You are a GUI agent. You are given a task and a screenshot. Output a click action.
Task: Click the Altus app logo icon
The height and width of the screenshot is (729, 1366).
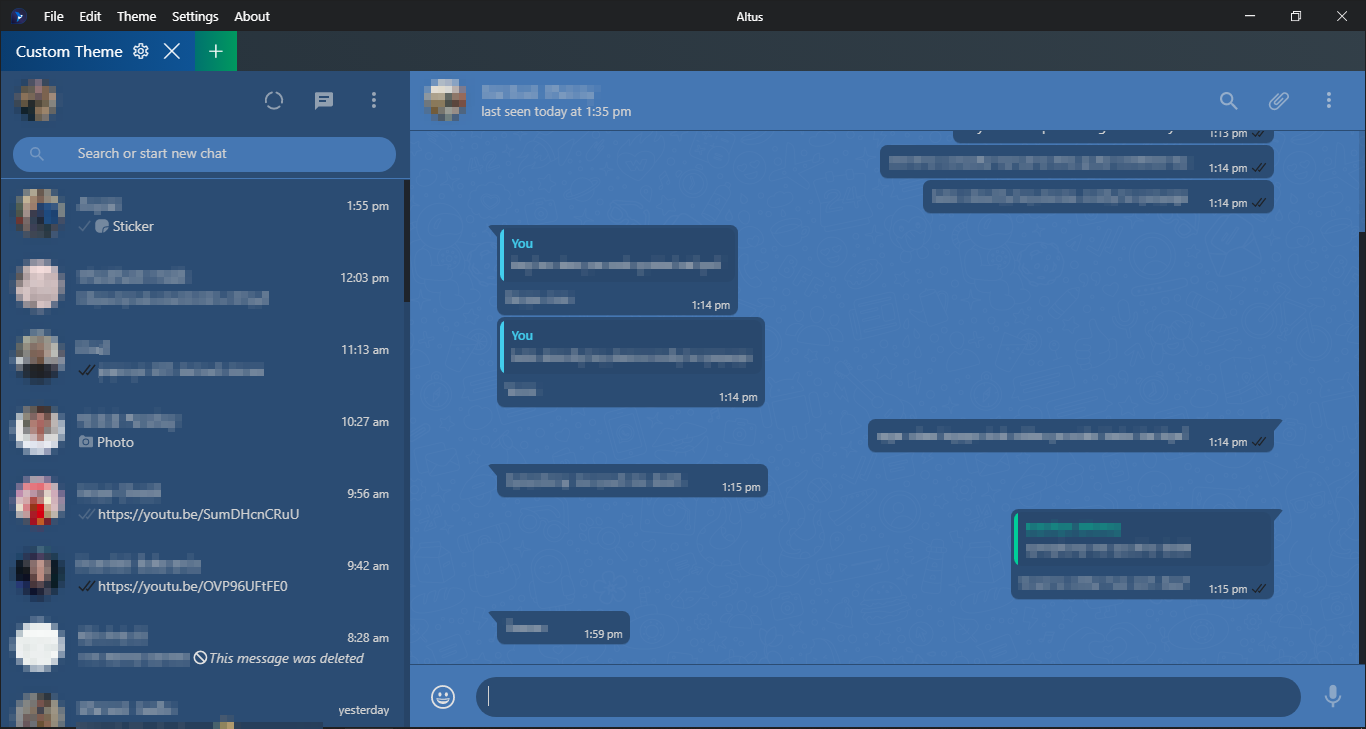tap(18, 16)
